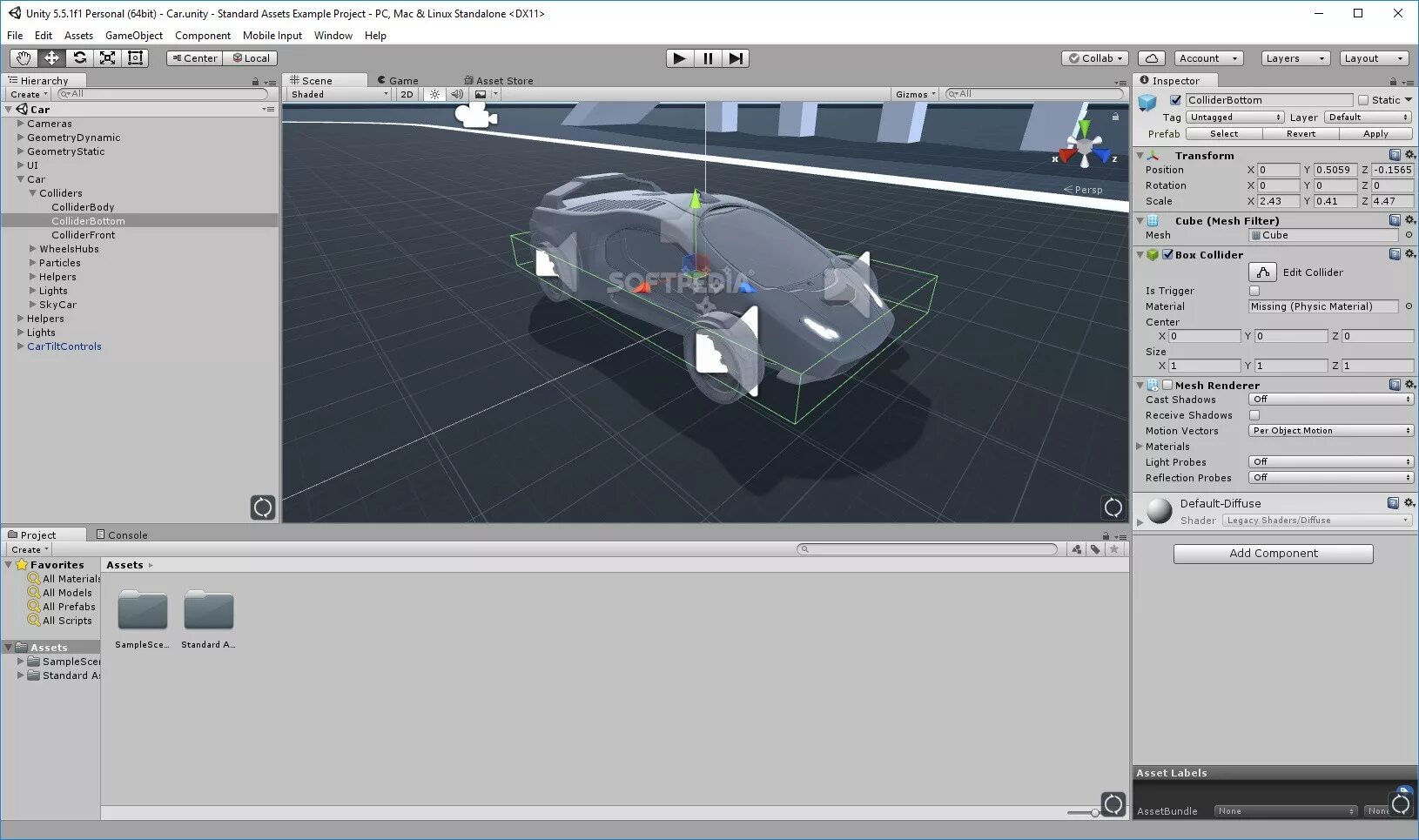Screen dimensions: 1419x840
Task: Click the Edit Collider icon button
Action: tap(1262, 272)
